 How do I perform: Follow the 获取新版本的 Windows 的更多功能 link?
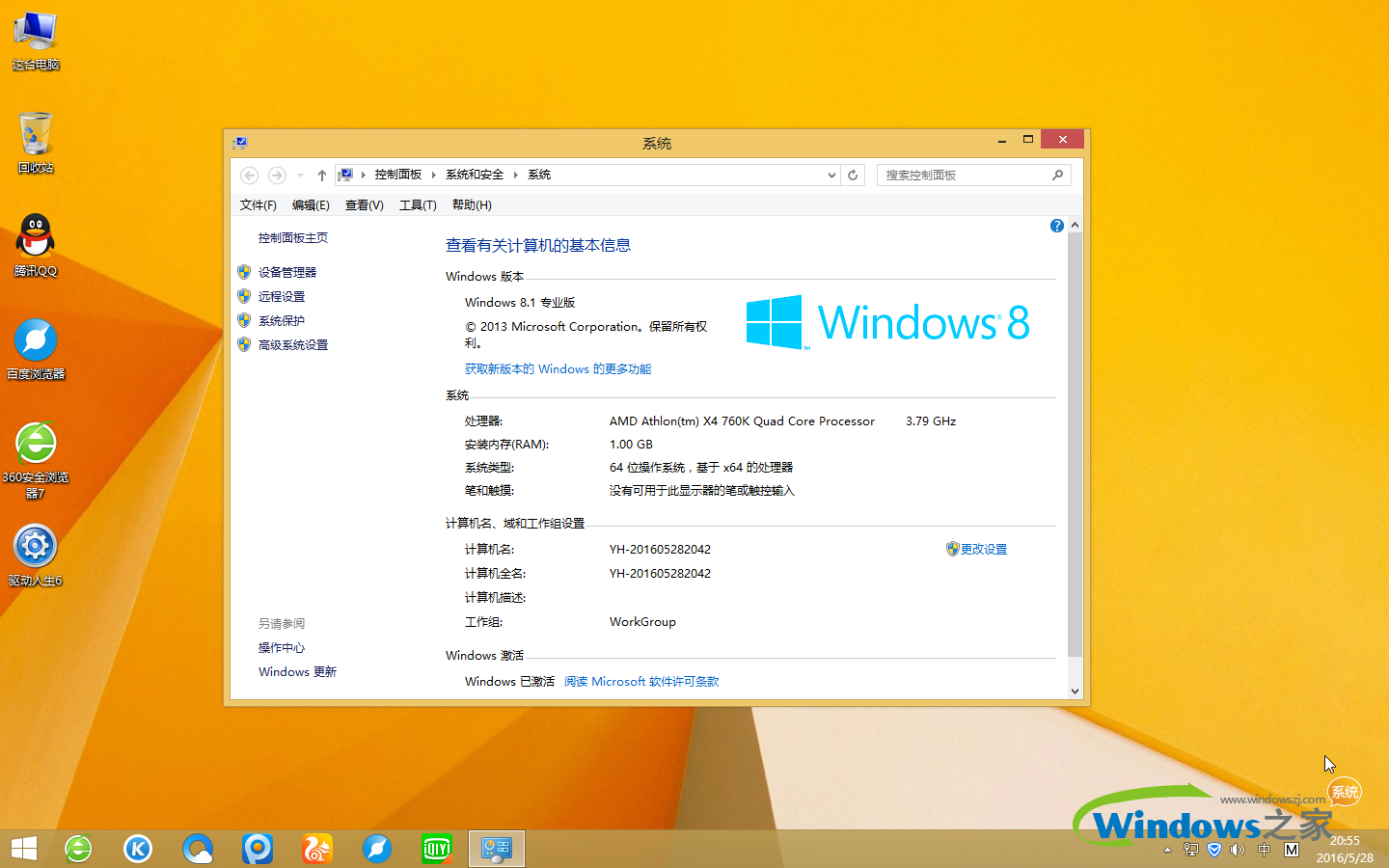tap(558, 368)
